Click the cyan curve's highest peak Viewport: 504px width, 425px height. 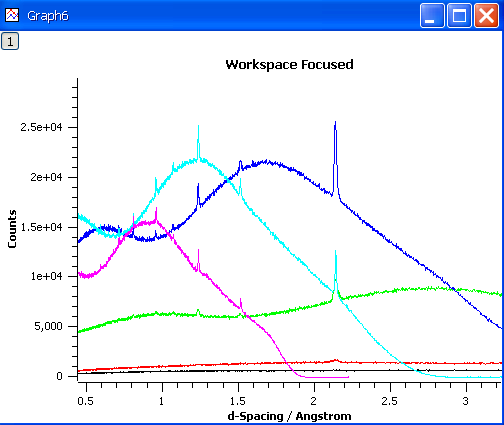pyautogui.click(x=198, y=142)
